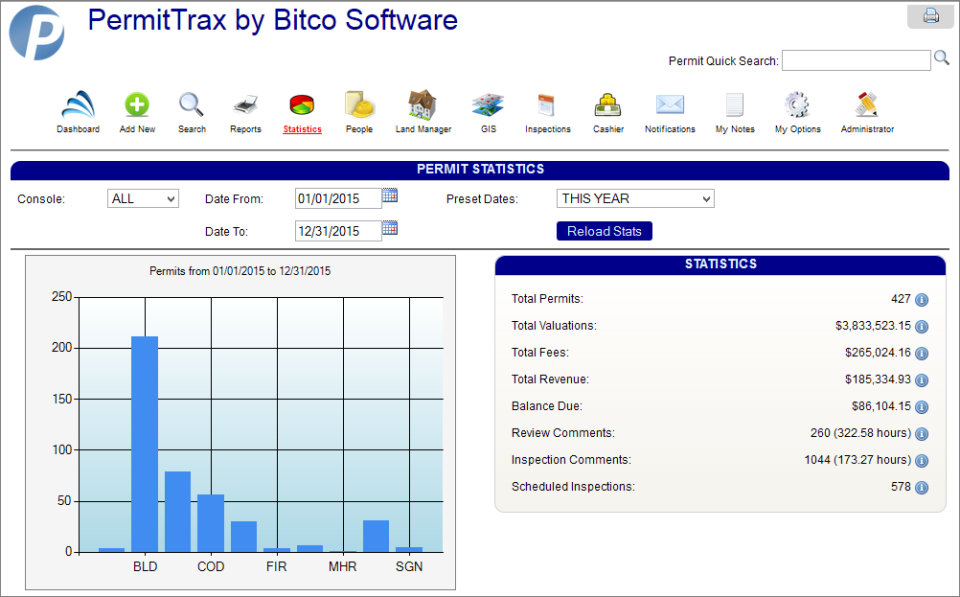Image resolution: width=960 pixels, height=597 pixels.
Task: Click the Inspections menu label
Action: [x=547, y=129]
